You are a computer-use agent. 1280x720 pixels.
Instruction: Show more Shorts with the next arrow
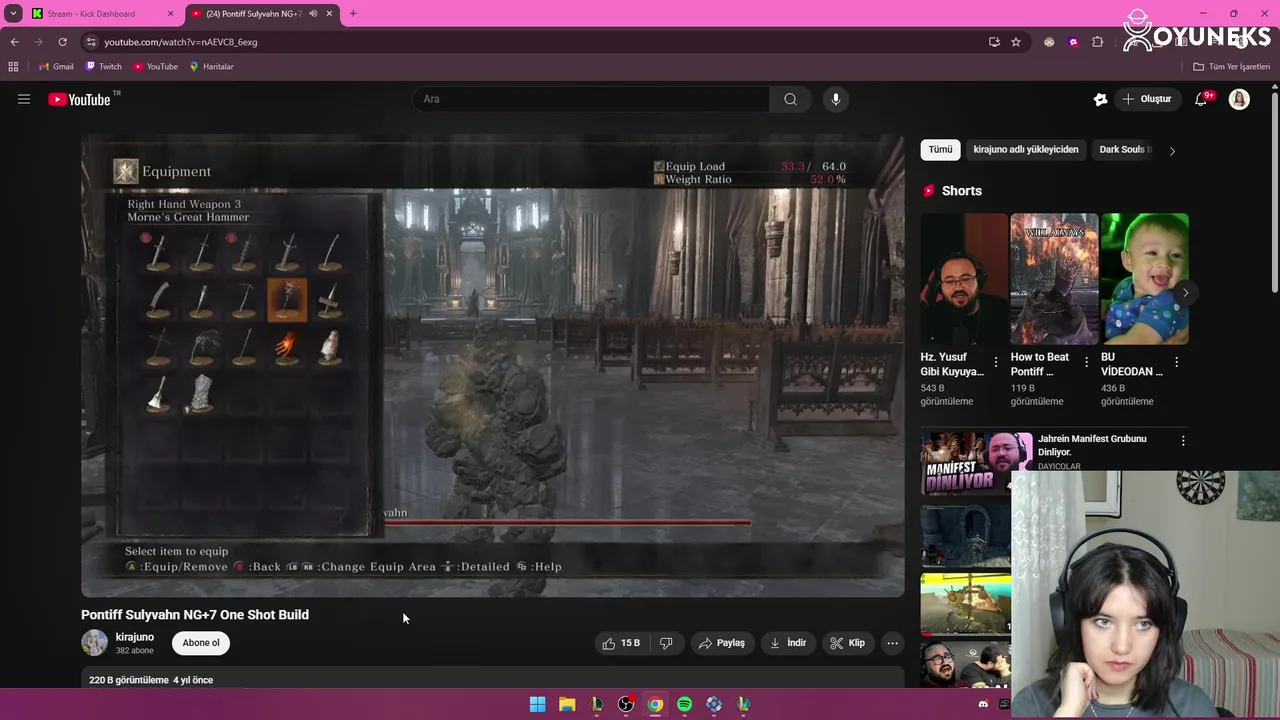(x=1185, y=292)
